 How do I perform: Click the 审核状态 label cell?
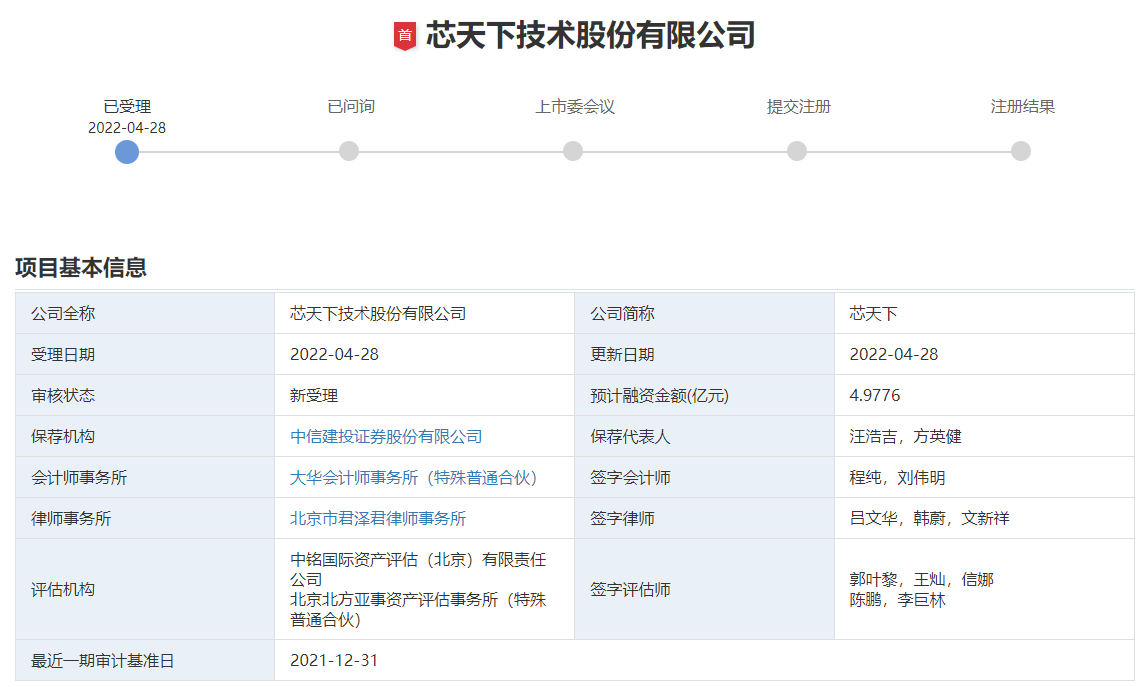(145, 395)
